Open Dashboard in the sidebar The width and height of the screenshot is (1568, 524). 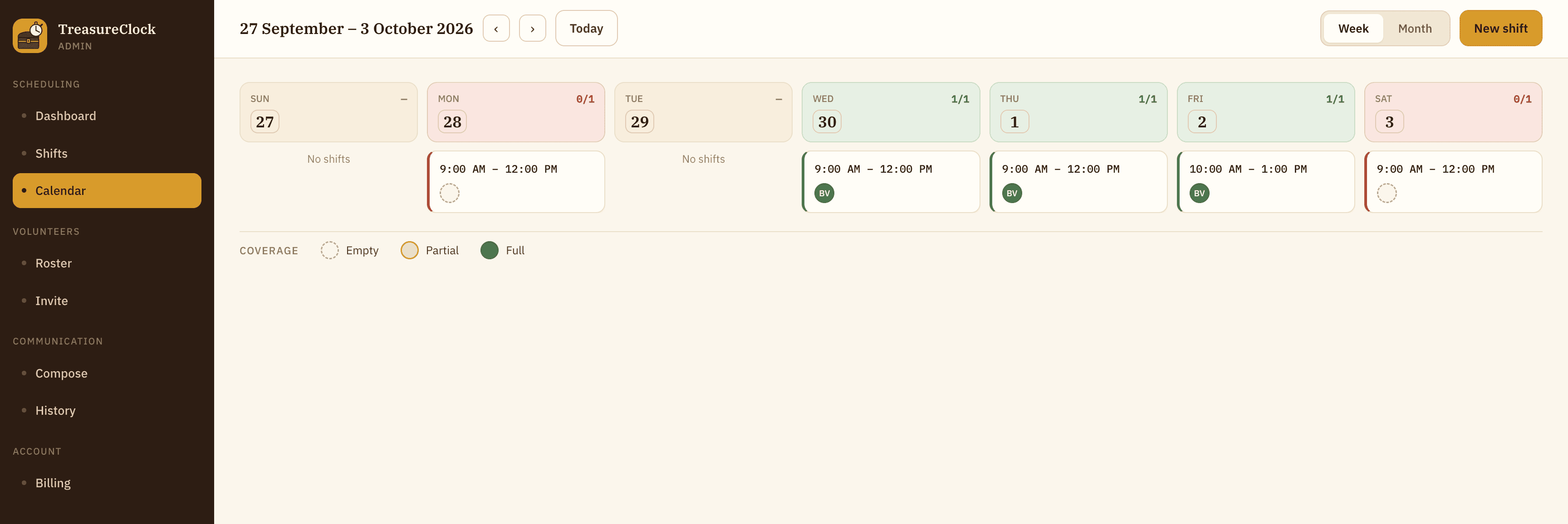point(107,116)
